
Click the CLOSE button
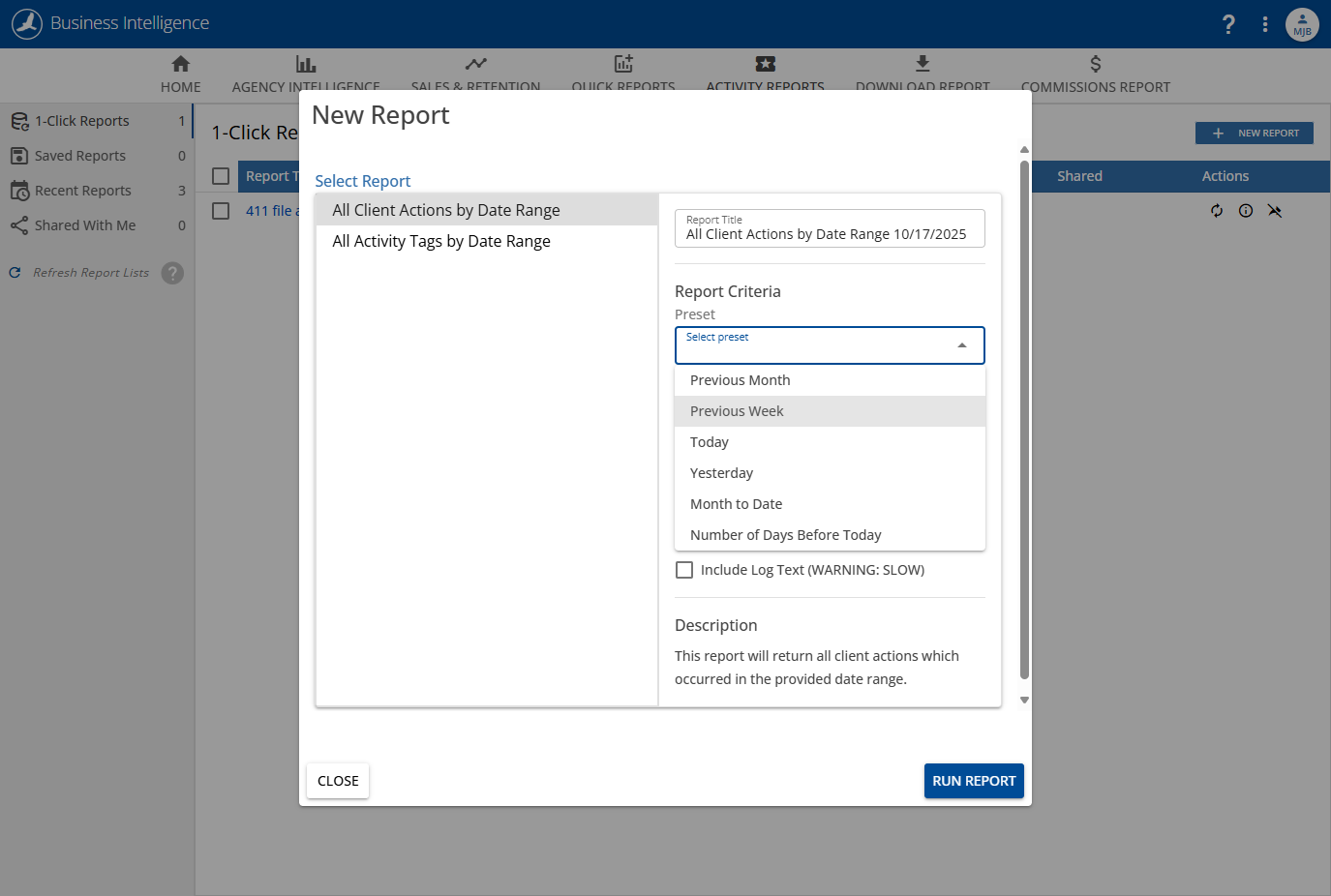click(338, 781)
